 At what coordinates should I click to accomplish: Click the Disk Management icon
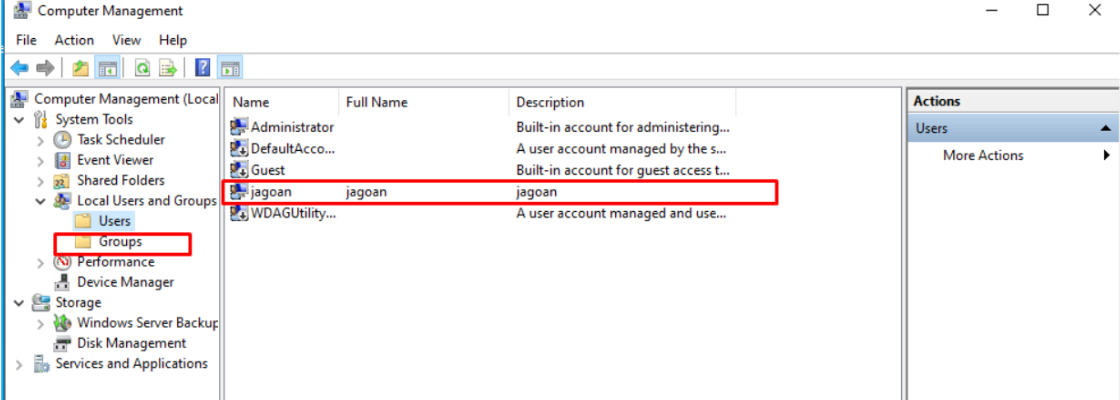pos(63,344)
